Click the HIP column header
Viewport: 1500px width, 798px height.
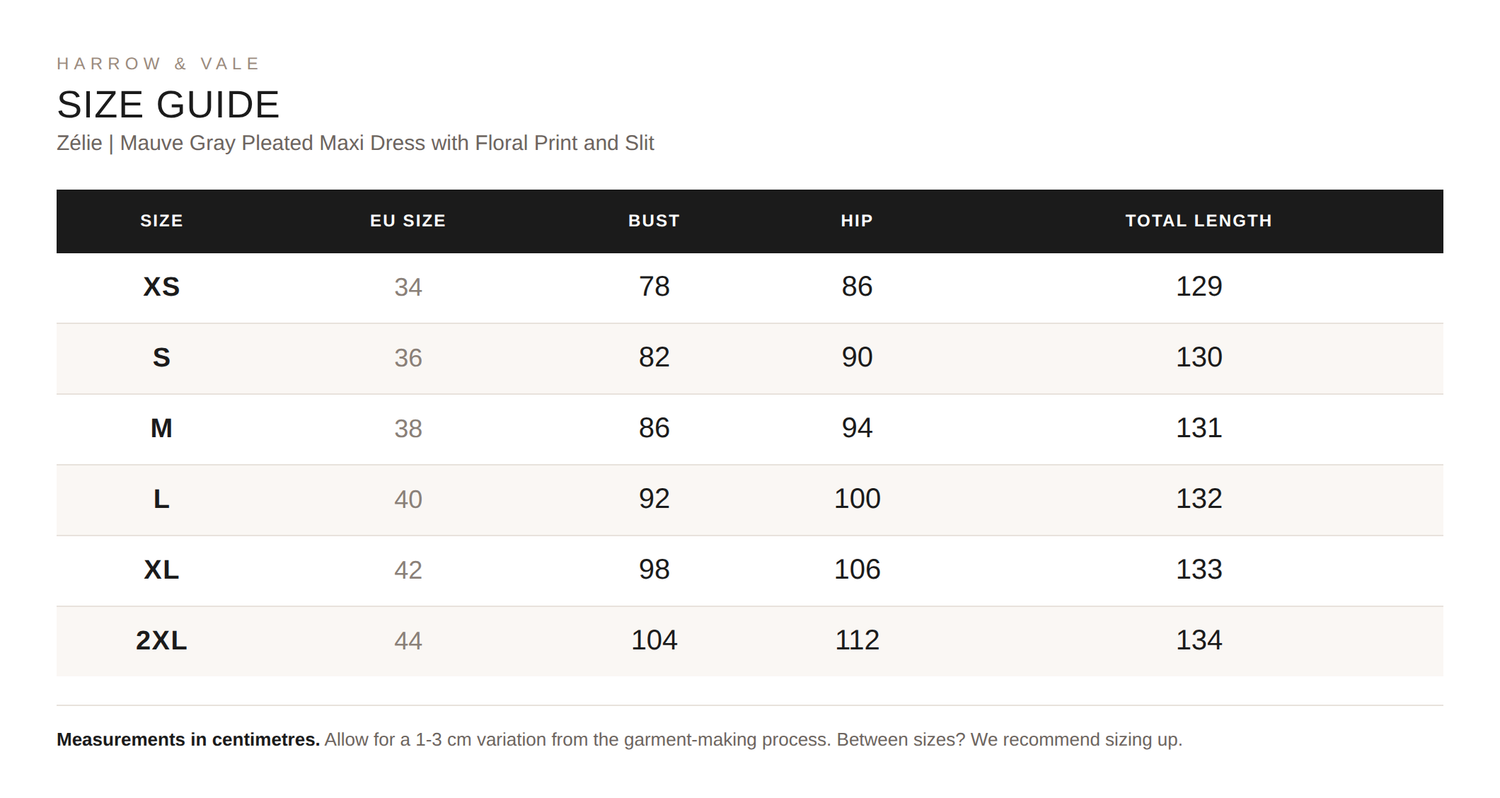pyautogui.click(x=857, y=221)
